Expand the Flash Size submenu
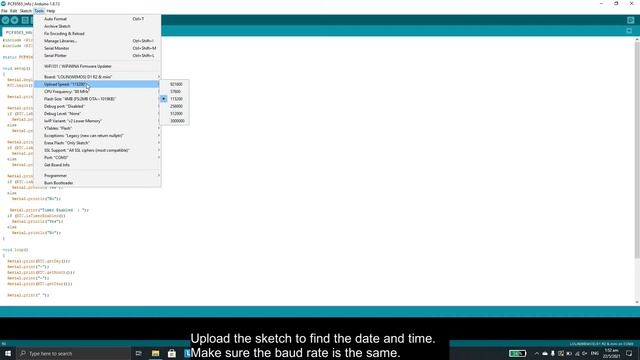Image resolution: width=640 pixels, height=360 pixels. [97, 99]
